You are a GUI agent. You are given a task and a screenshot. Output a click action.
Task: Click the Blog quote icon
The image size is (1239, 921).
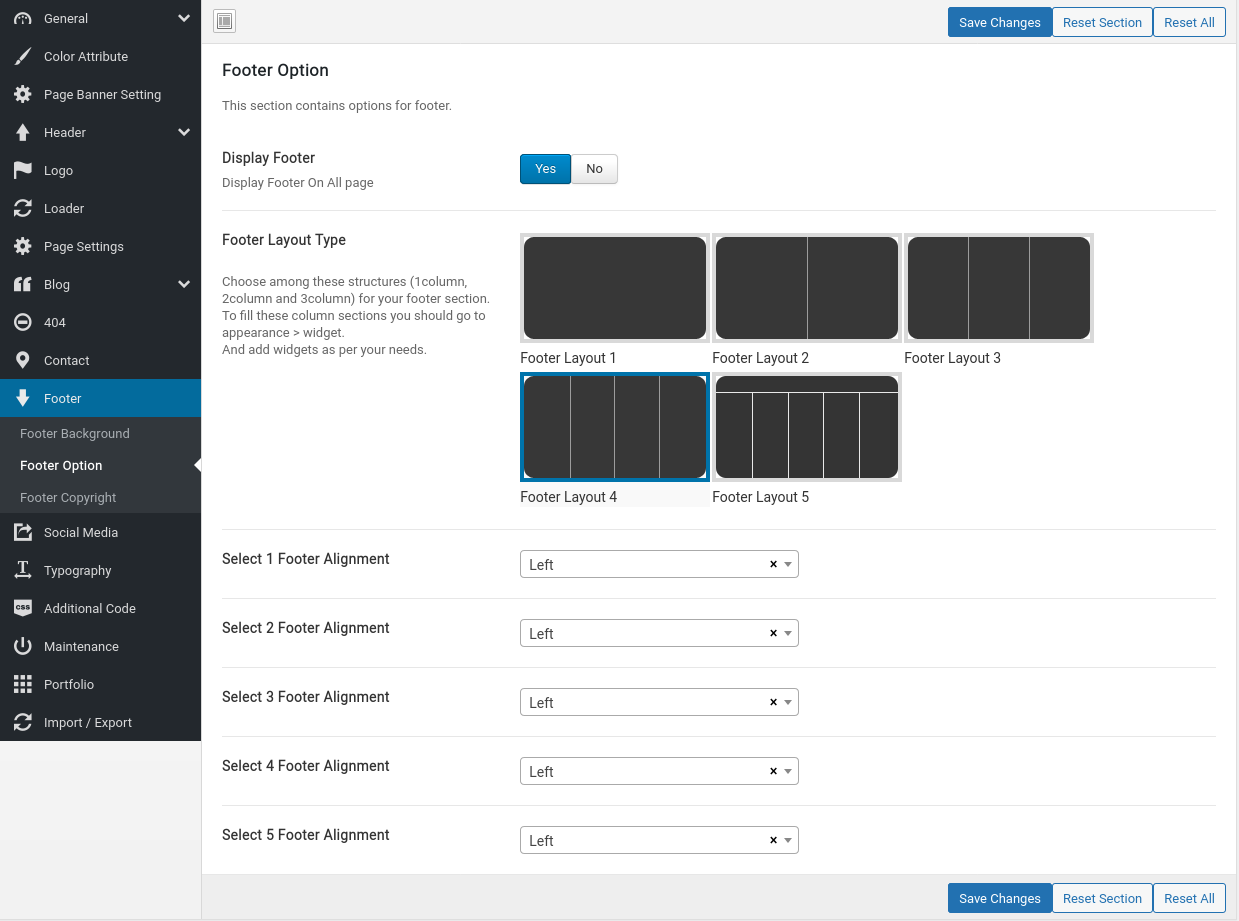coord(22,284)
